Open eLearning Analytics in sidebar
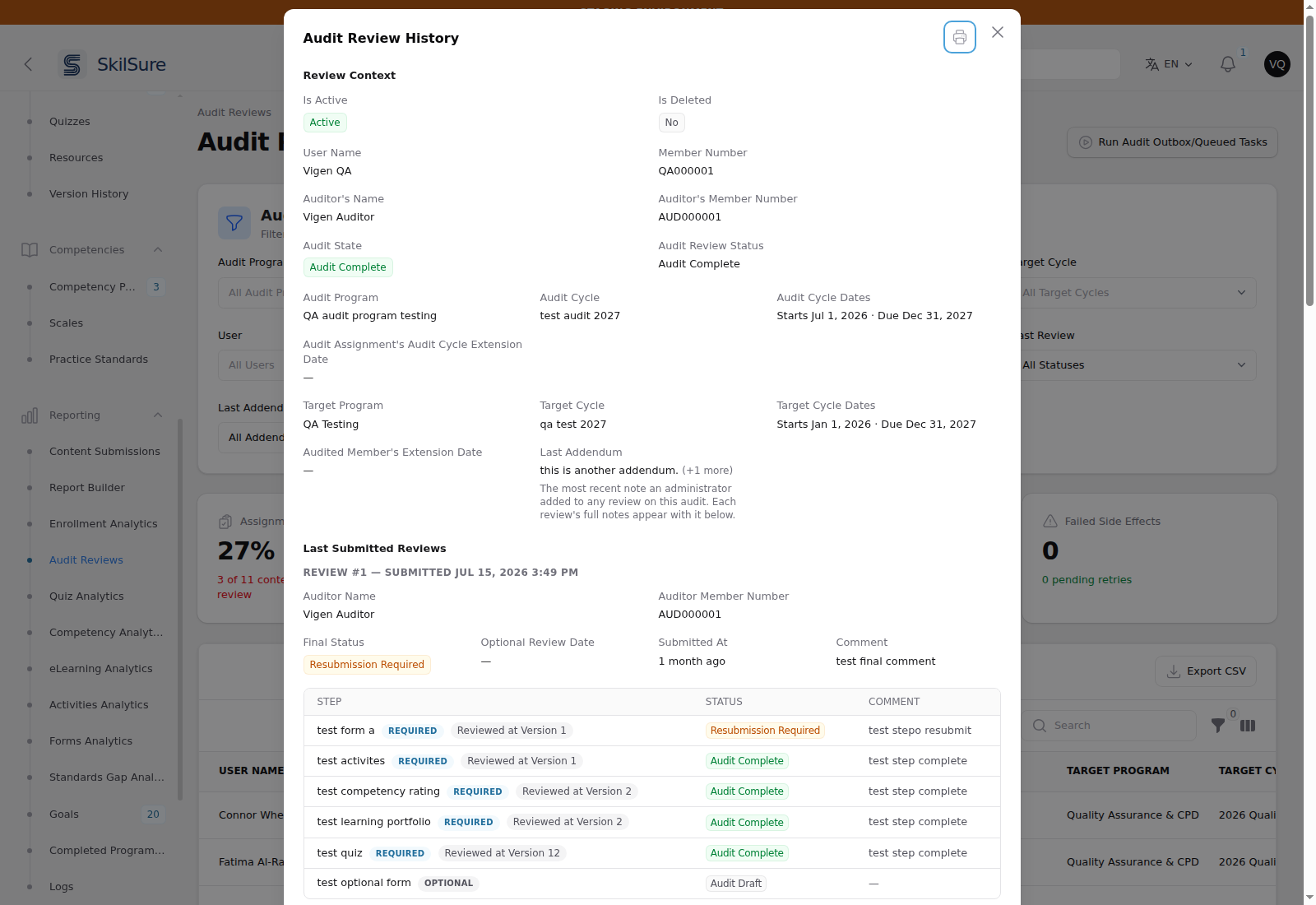Image resolution: width=1316 pixels, height=905 pixels. (x=101, y=669)
